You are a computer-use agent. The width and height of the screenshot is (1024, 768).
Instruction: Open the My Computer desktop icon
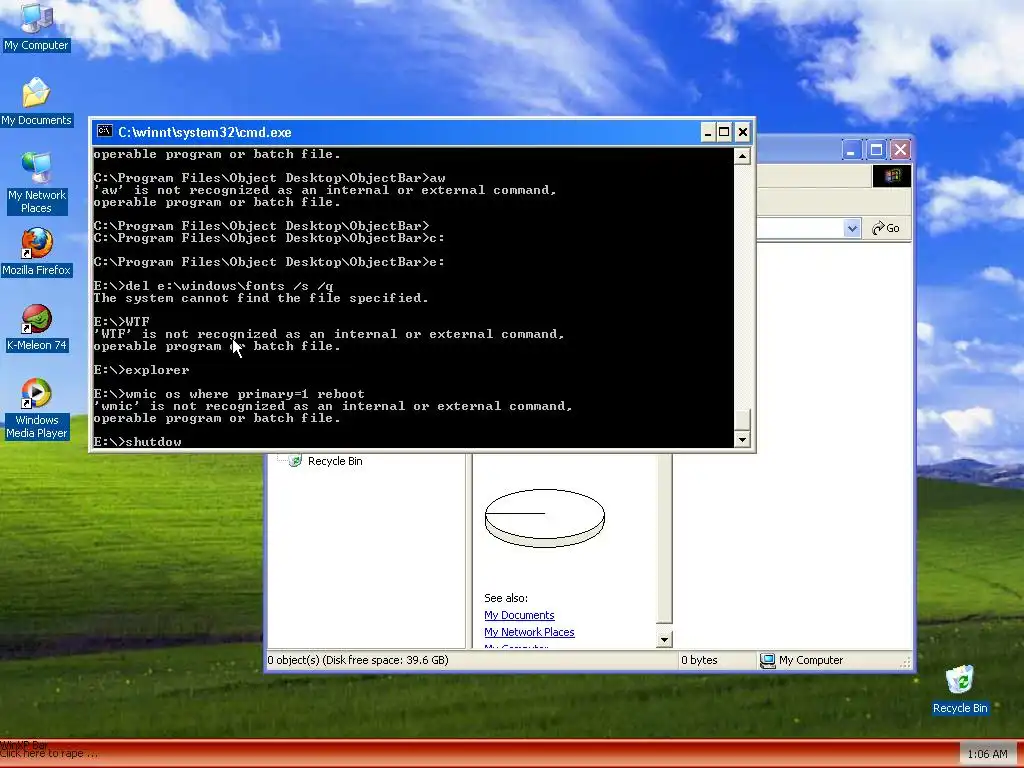(36, 26)
